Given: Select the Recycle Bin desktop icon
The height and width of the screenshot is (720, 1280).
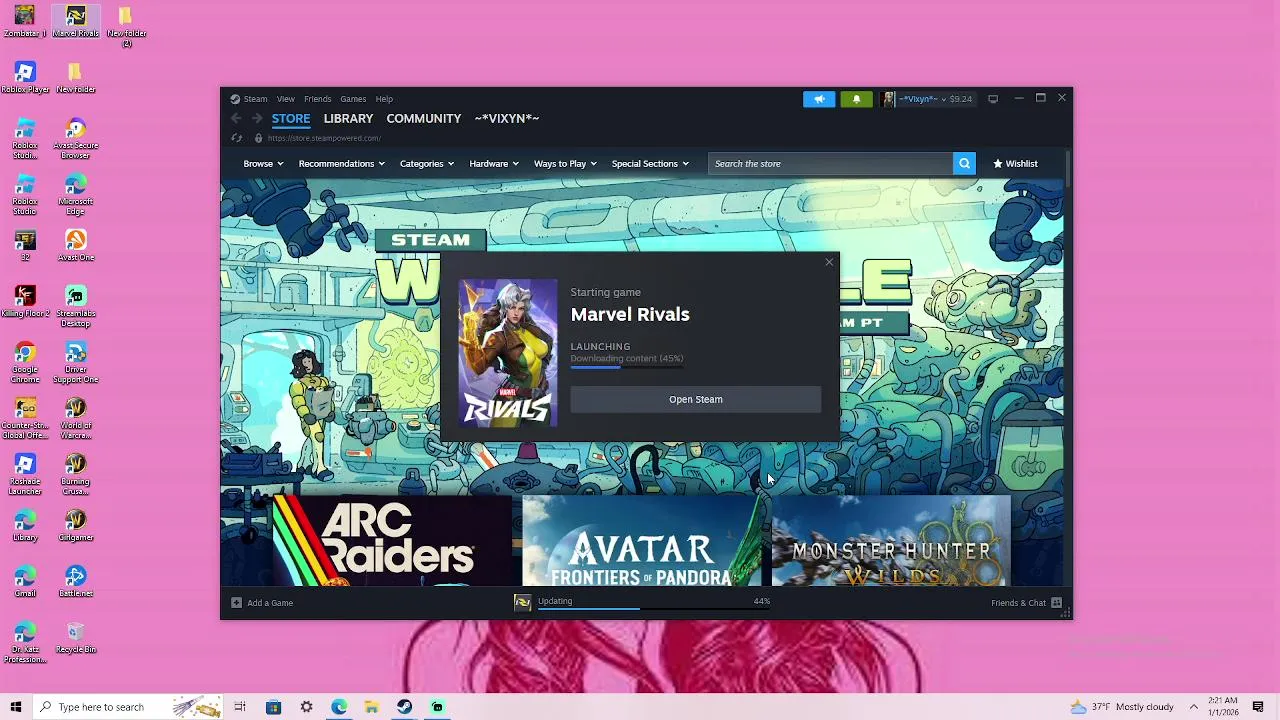Looking at the screenshot, I should (x=76, y=638).
